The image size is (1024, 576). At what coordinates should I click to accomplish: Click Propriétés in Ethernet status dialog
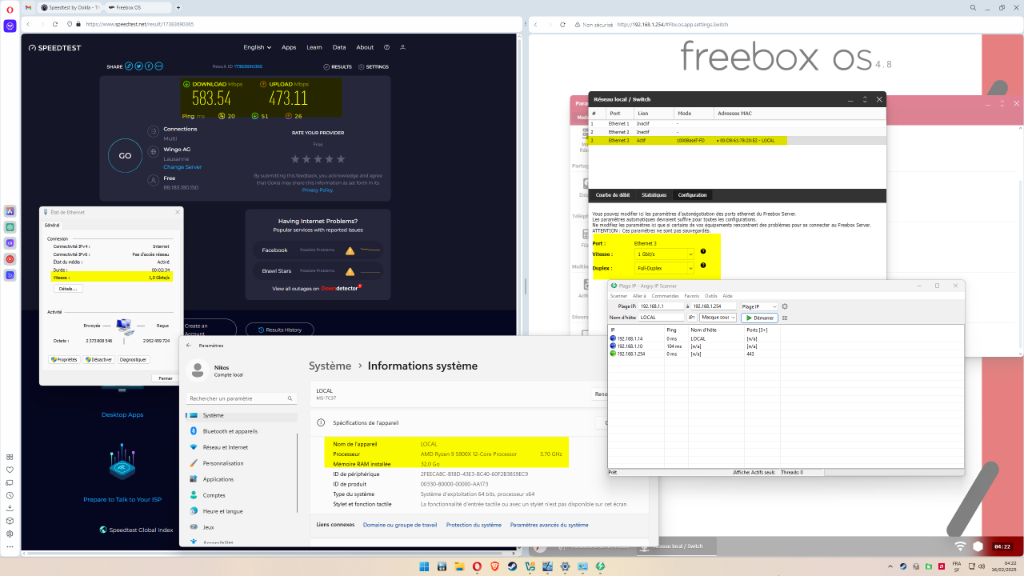coord(64,360)
